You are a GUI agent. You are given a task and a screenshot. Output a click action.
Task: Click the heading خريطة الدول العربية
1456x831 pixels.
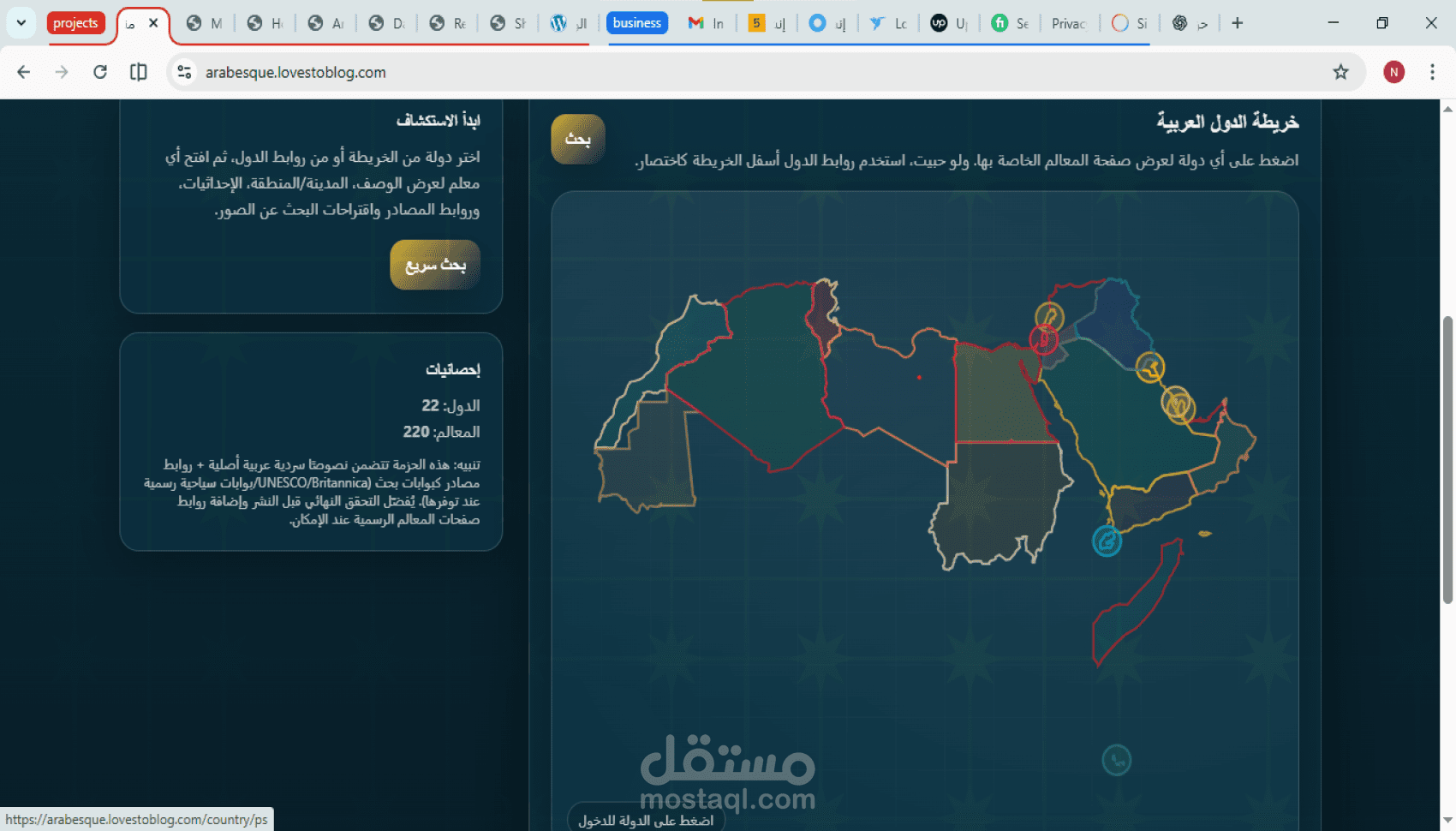[x=1227, y=122]
